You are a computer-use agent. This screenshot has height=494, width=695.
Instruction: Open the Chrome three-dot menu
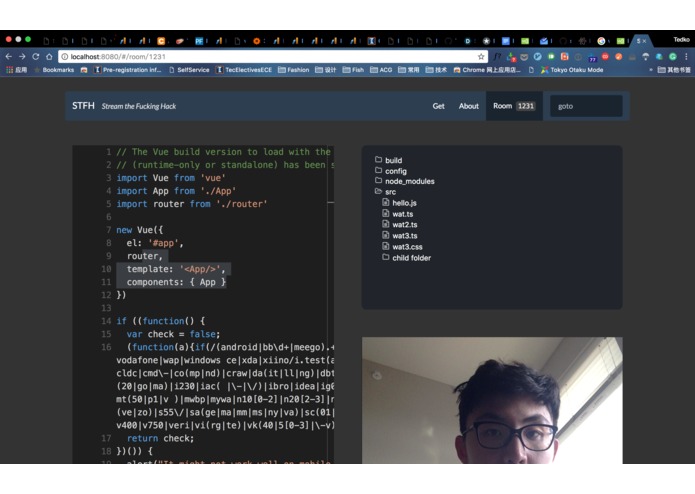click(686, 57)
